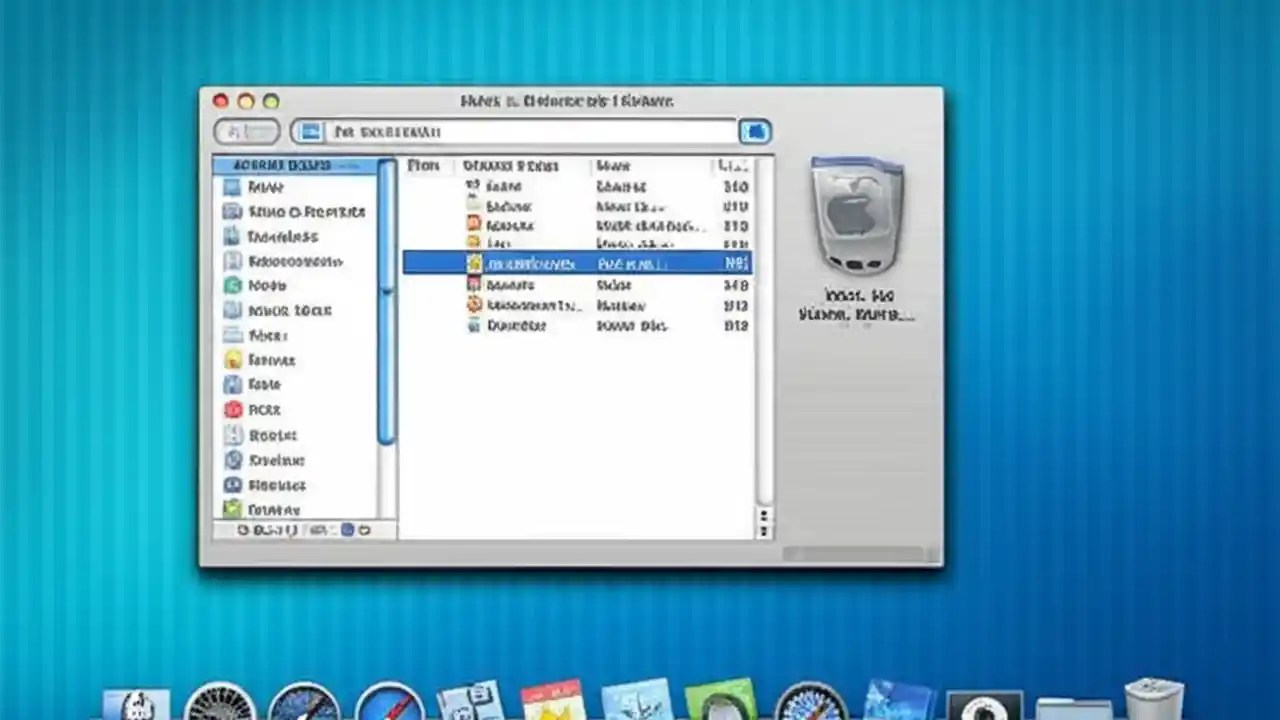Select the red circular icon in the sidebar
Screen dimensions: 1280x720
click(233, 409)
